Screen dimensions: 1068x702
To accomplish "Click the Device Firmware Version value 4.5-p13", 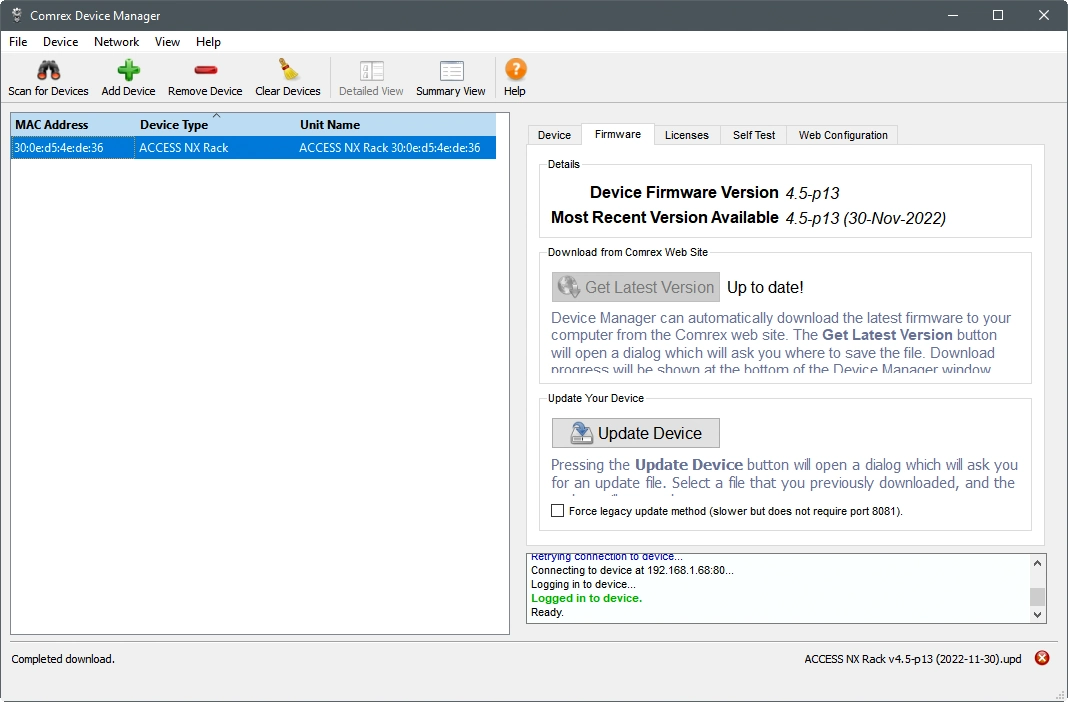I will click(812, 193).
